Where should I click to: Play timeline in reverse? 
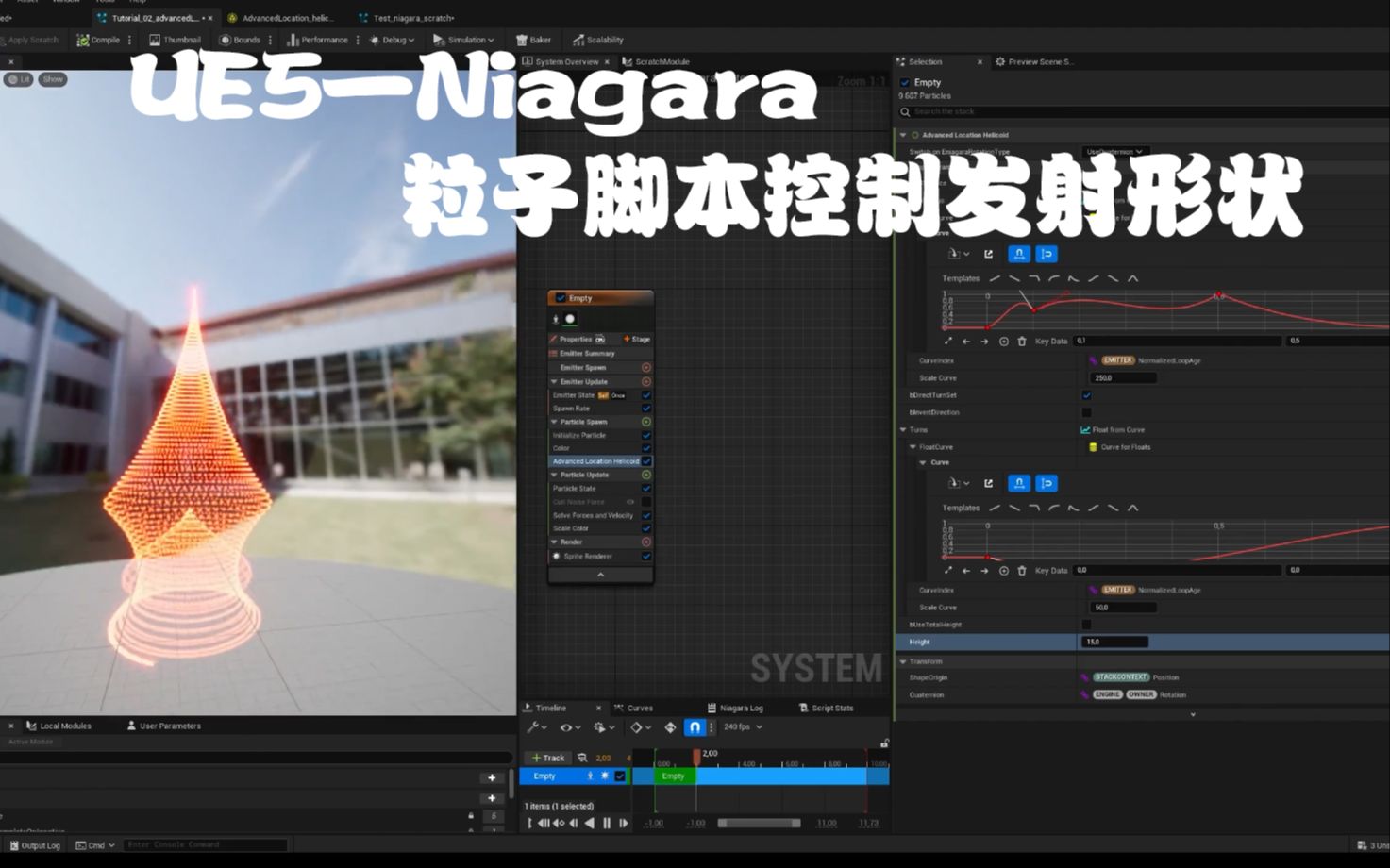click(590, 823)
